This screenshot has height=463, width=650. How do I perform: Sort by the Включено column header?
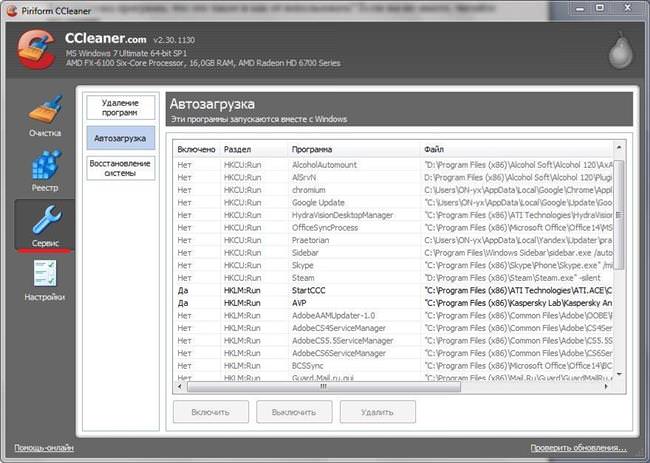coord(196,150)
